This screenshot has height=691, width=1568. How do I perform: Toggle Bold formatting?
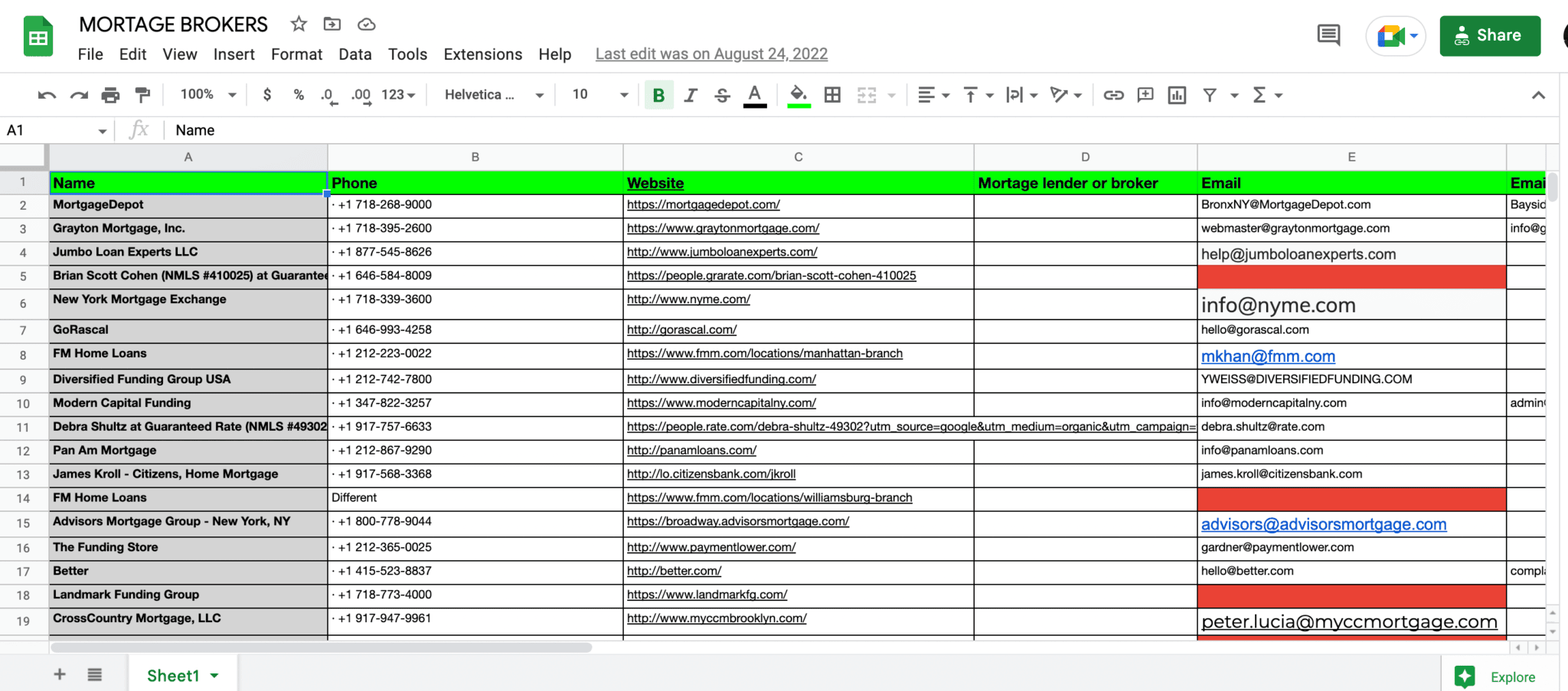[658, 95]
